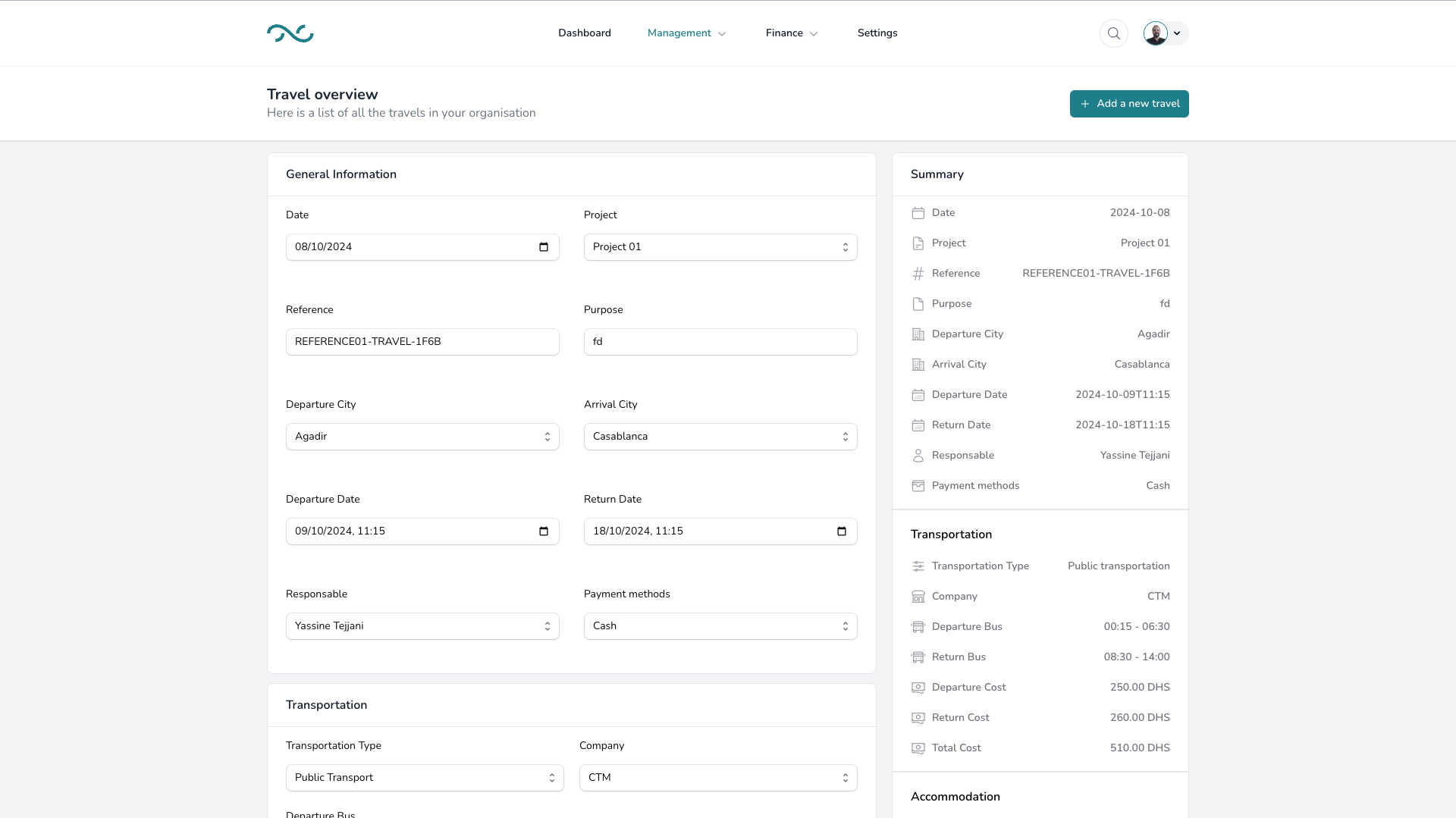1456x818 pixels.
Task: Open the Arrival City Casablanca dropdown
Action: (x=720, y=437)
